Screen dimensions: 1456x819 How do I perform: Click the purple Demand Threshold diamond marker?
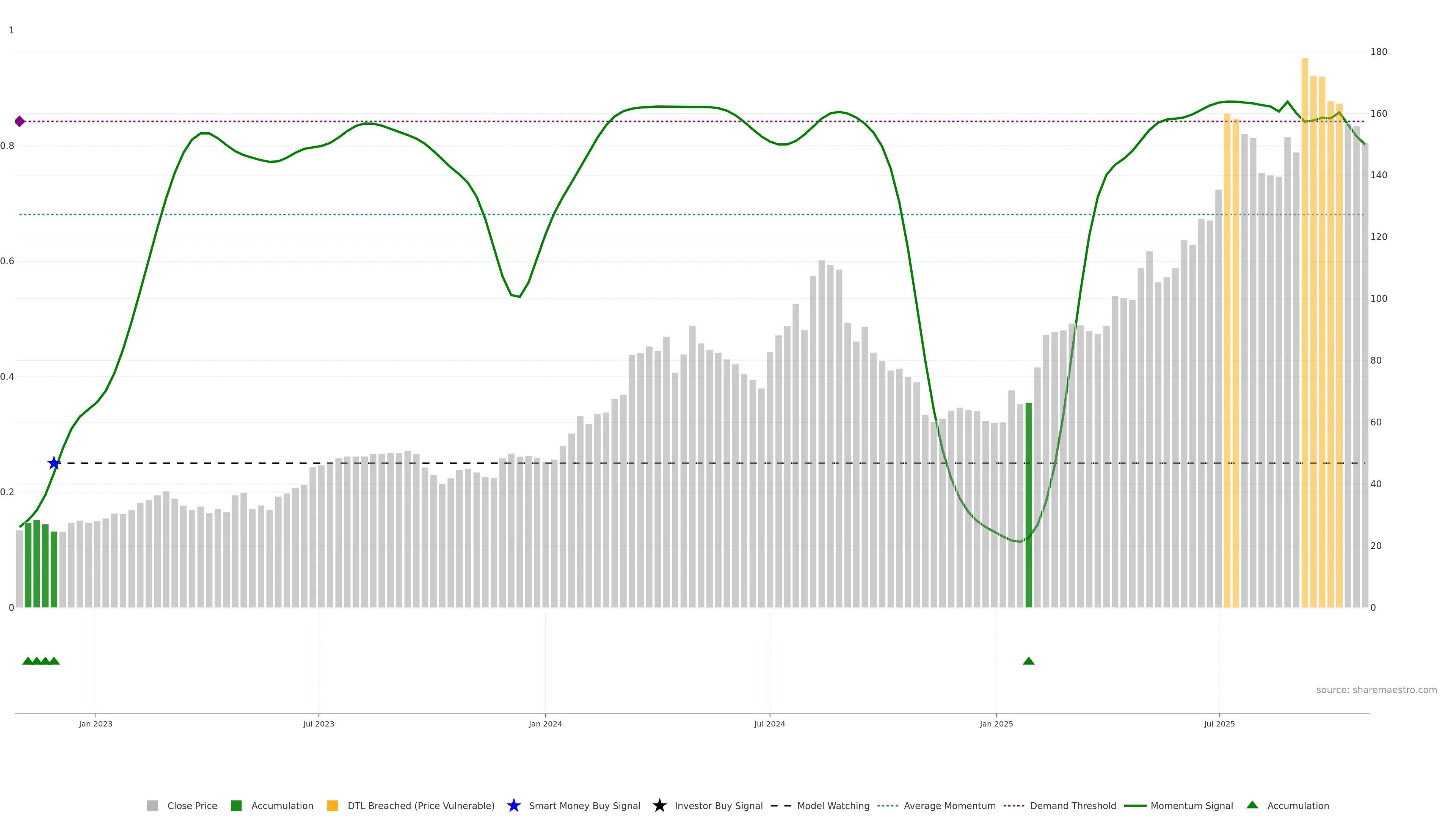coord(20,121)
